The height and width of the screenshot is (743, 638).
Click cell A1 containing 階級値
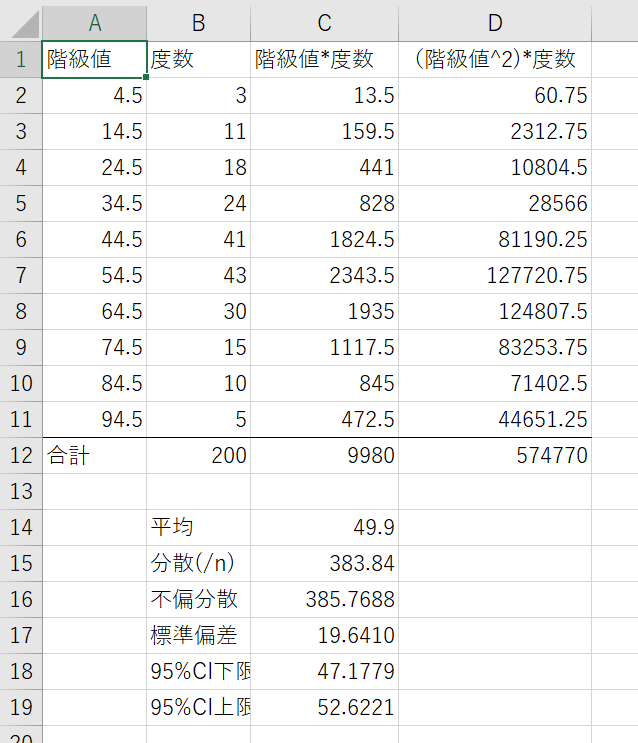(94, 59)
